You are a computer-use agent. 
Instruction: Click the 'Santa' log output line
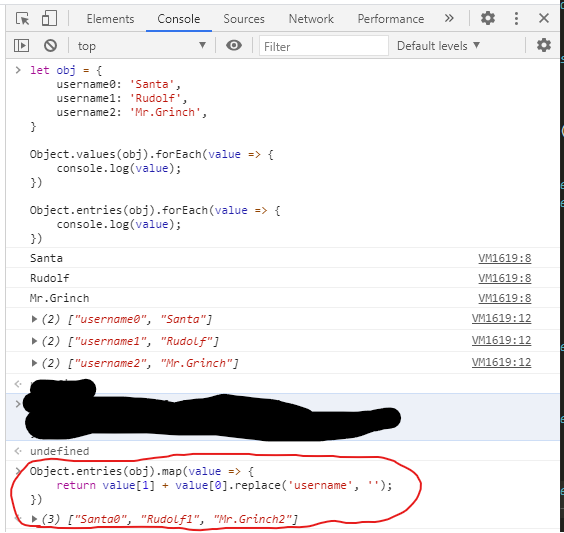coord(46,258)
